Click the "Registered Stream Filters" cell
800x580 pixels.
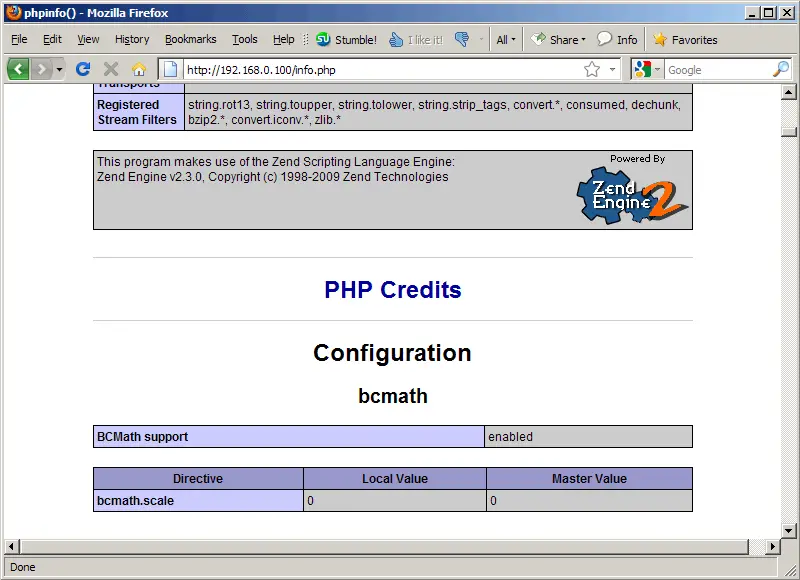coord(139,112)
